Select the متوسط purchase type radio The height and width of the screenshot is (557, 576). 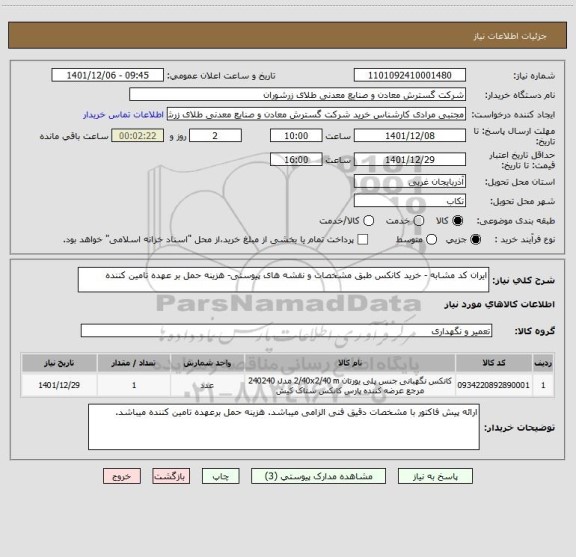click(431, 240)
